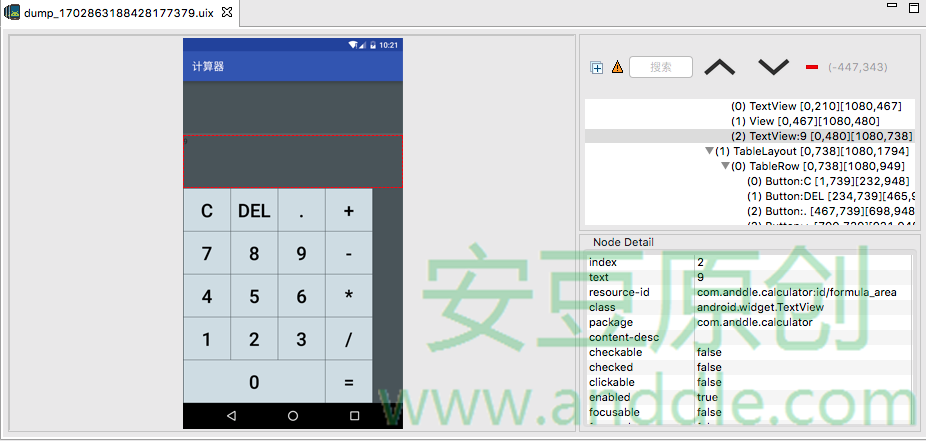
Task: Select the Button:. tree row
Action: tap(830, 211)
